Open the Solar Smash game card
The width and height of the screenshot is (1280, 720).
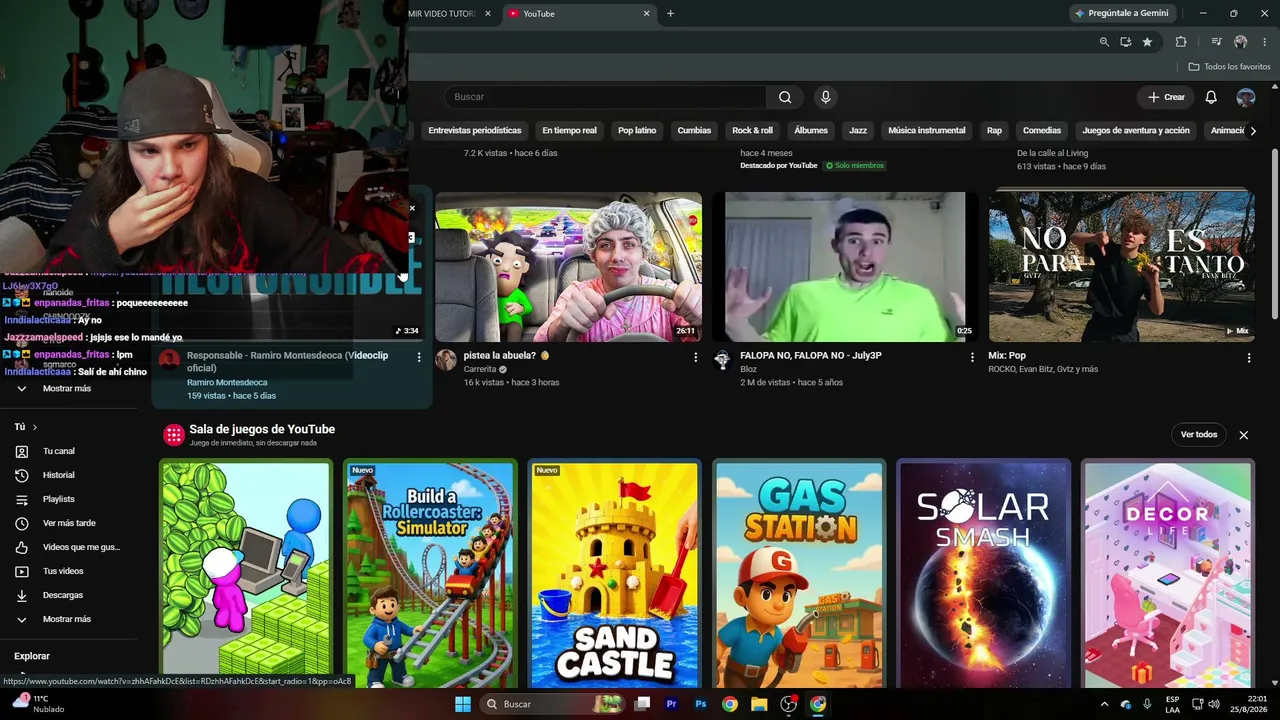coord(983,572)
